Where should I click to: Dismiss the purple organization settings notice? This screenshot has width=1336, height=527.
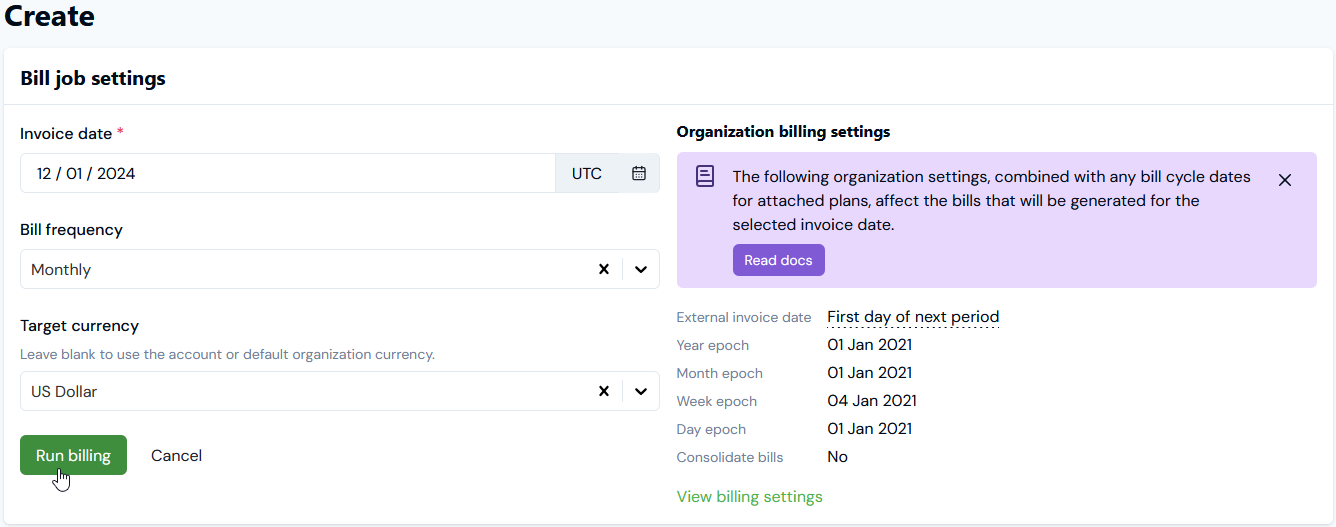click(1285, 180)
